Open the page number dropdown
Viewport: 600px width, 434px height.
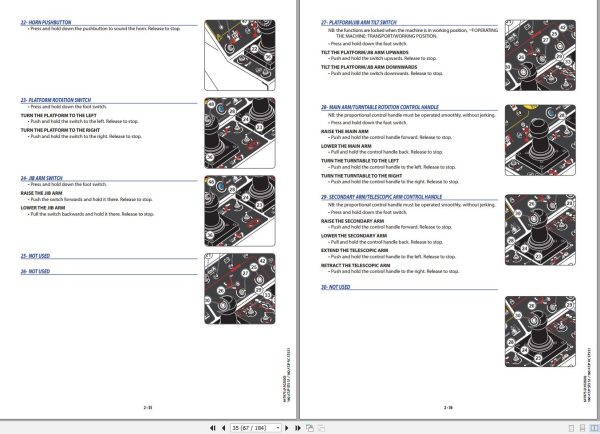(278, 428)
